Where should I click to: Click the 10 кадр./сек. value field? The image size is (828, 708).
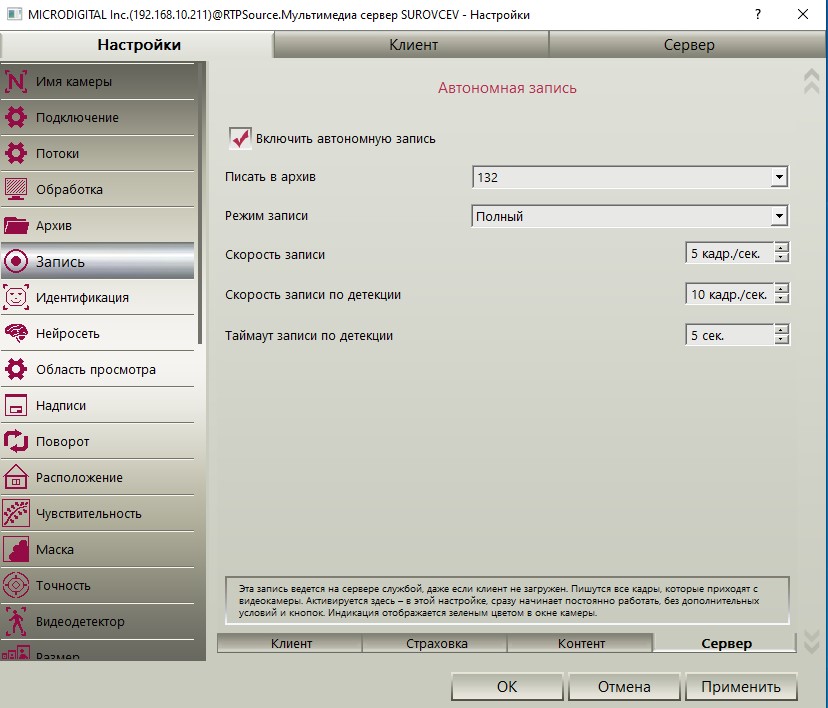point(730,294)
